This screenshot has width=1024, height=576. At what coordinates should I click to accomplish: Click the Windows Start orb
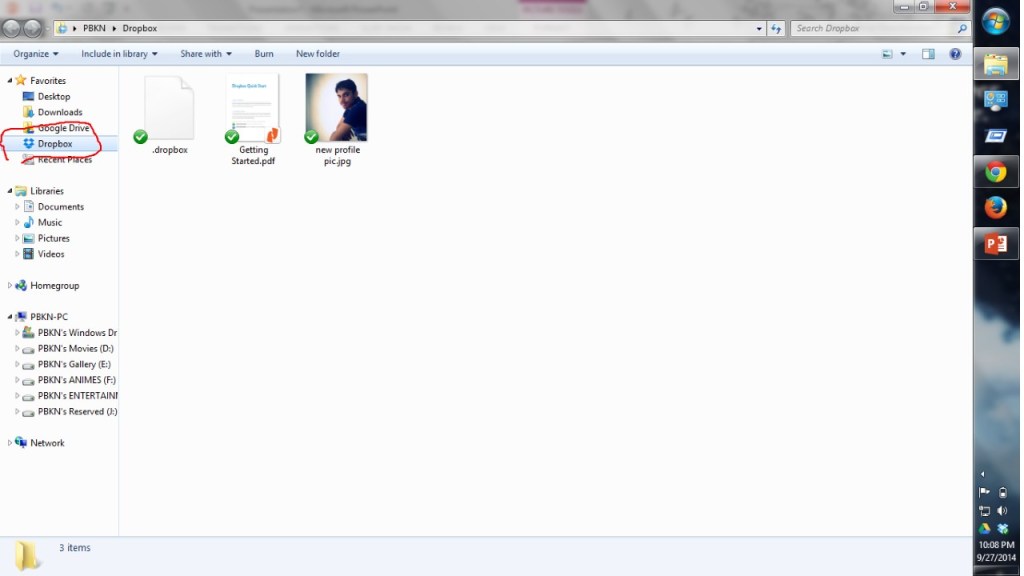pos(995,22)
